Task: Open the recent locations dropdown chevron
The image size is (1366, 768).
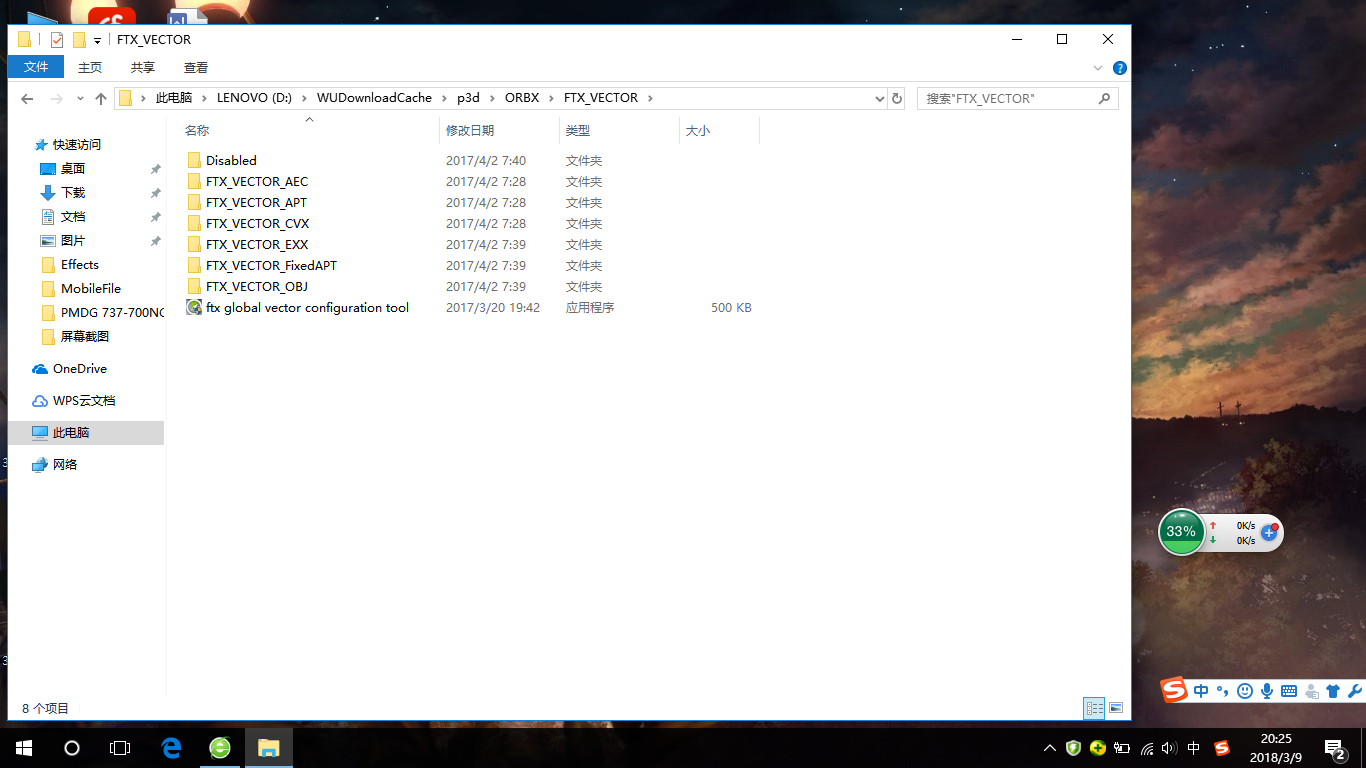Action: 80,98
